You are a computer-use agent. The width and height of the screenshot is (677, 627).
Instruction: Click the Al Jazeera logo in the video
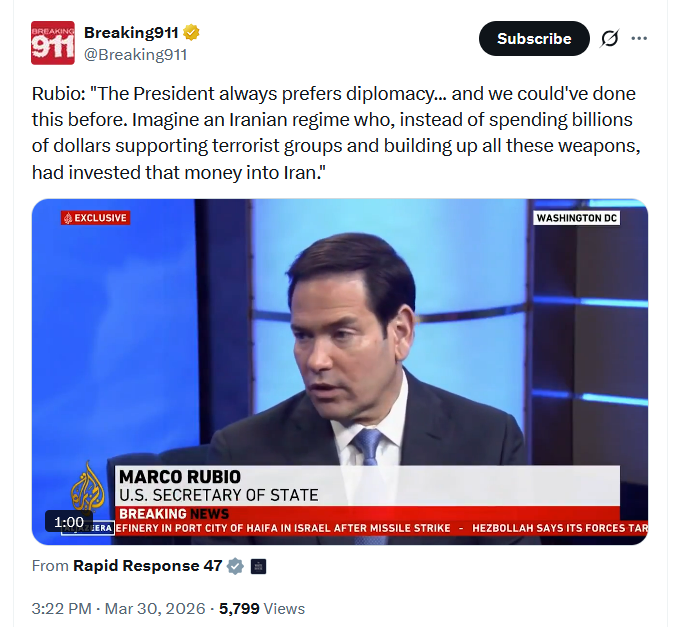88,487
